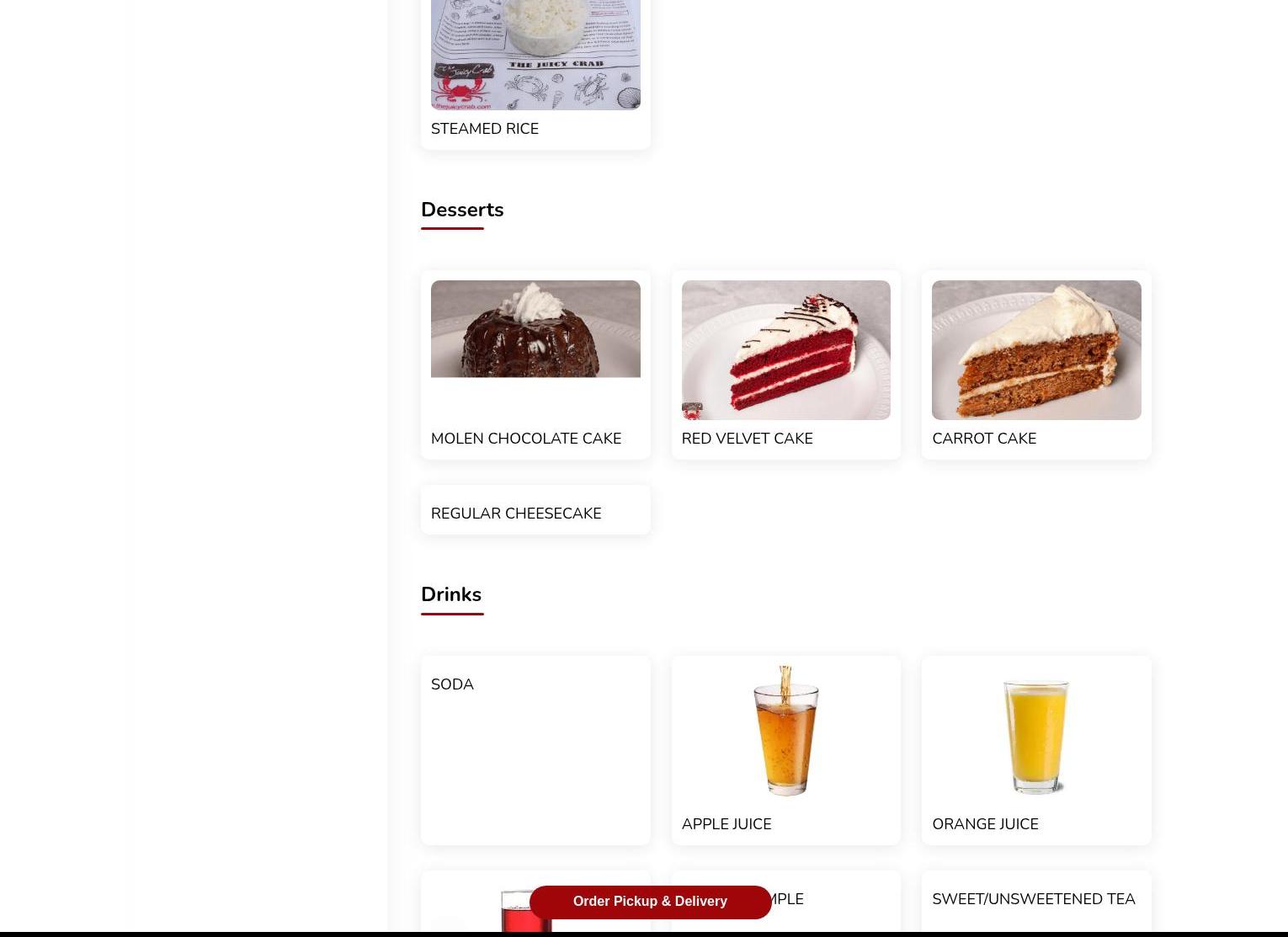This screenshot has width=1288, height=937.
Task: Open the Orange Juice glass image
Action: tap(1036, 736)
